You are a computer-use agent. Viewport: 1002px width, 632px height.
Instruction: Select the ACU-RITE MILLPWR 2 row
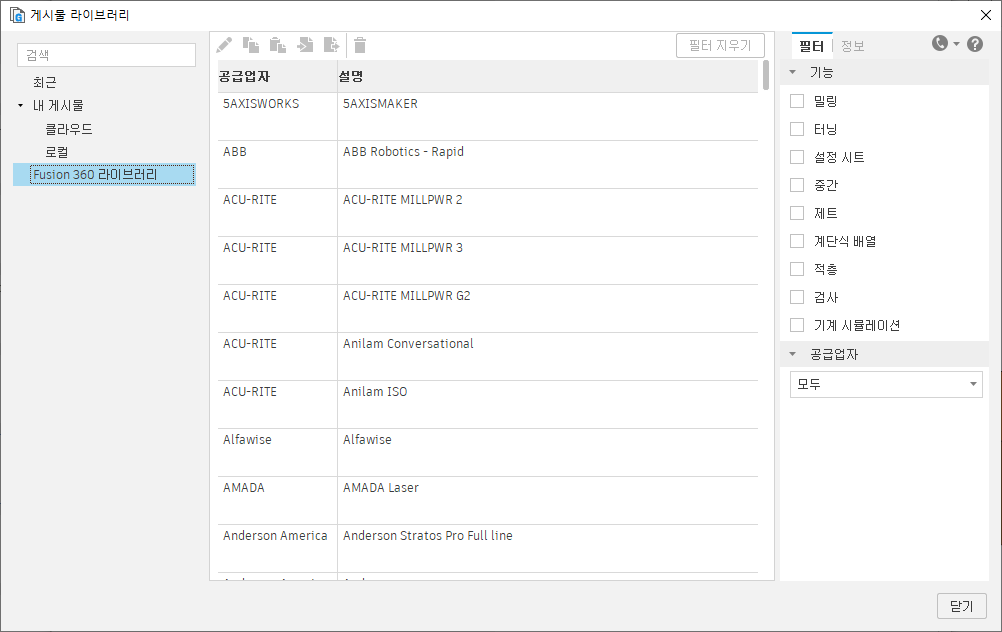click(488, 213)
